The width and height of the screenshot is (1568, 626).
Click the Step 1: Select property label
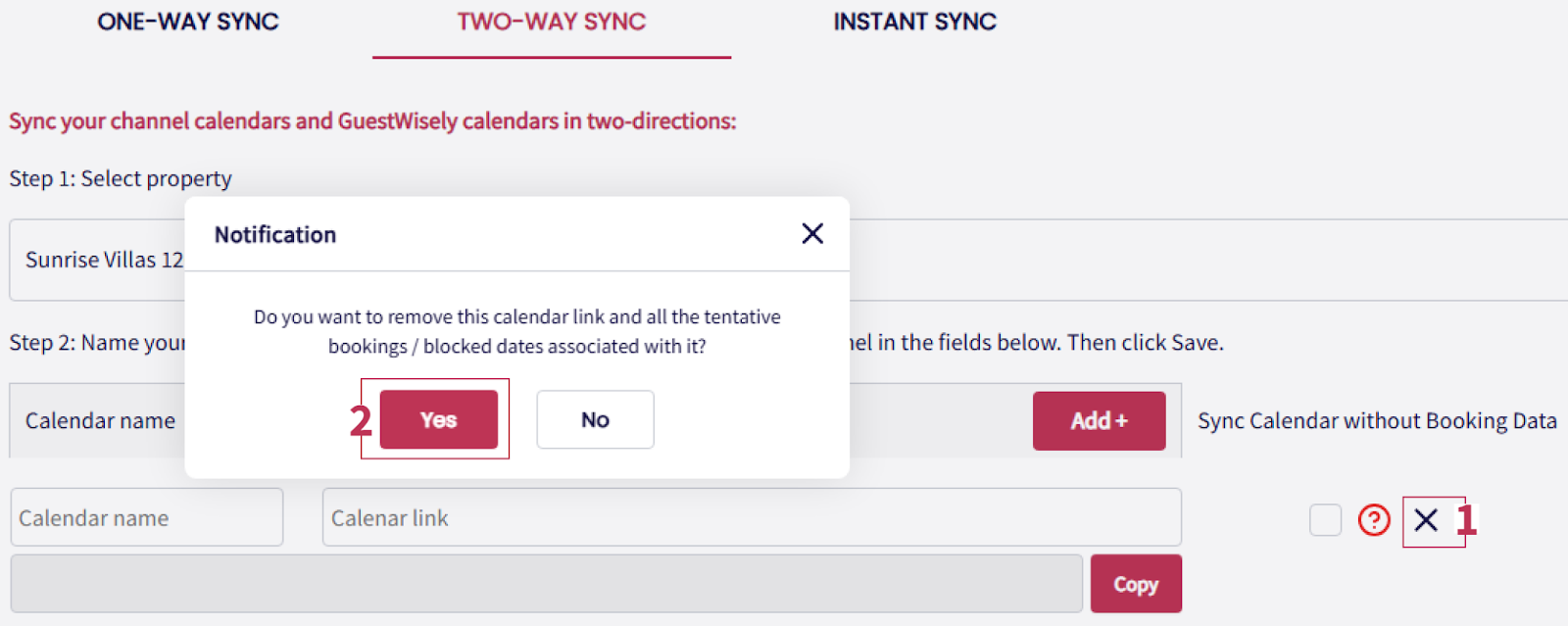pos(121,178)
